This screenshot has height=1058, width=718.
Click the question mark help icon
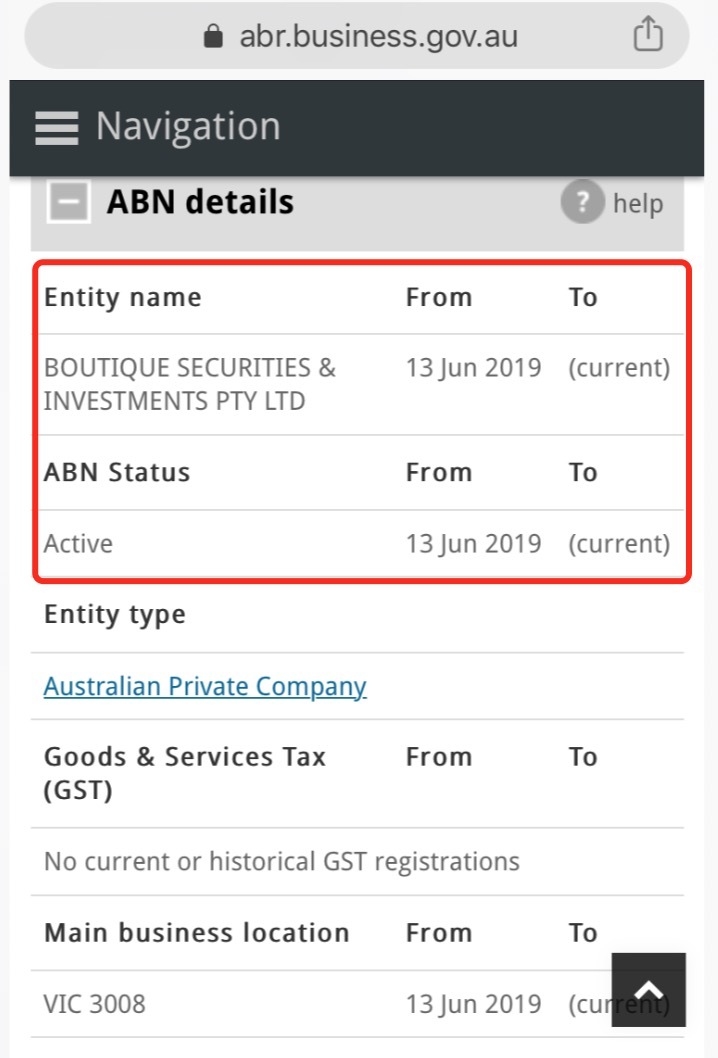tap(582, 201)
